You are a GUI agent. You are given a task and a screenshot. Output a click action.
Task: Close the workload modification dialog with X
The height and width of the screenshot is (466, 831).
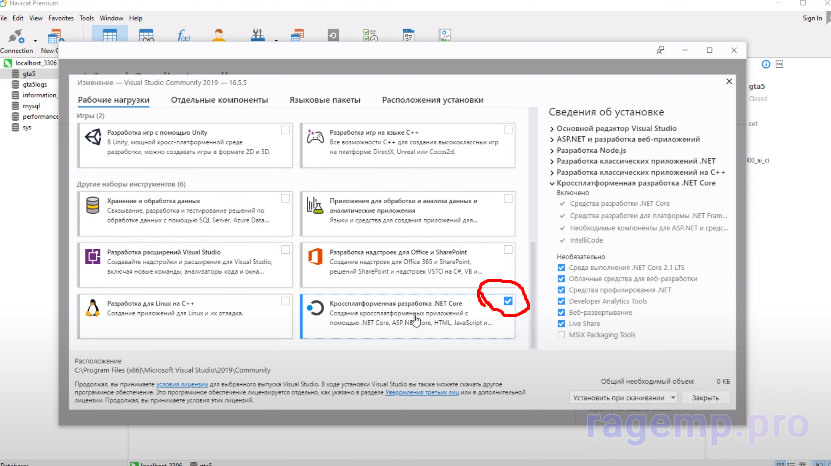coord(729,81)
